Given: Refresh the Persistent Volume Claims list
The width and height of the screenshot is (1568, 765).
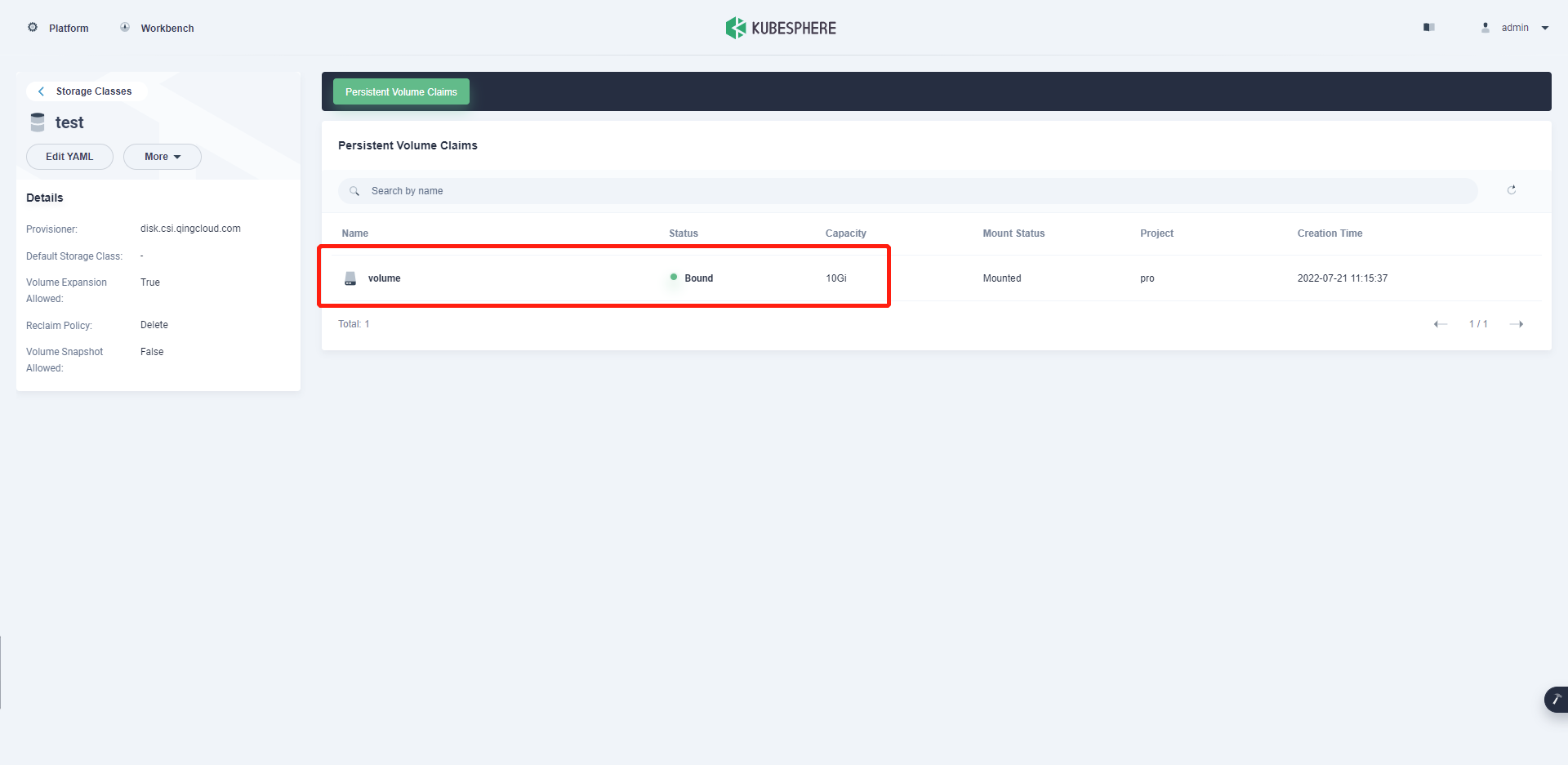Looking at the screenshot, I should point(1512,189).
